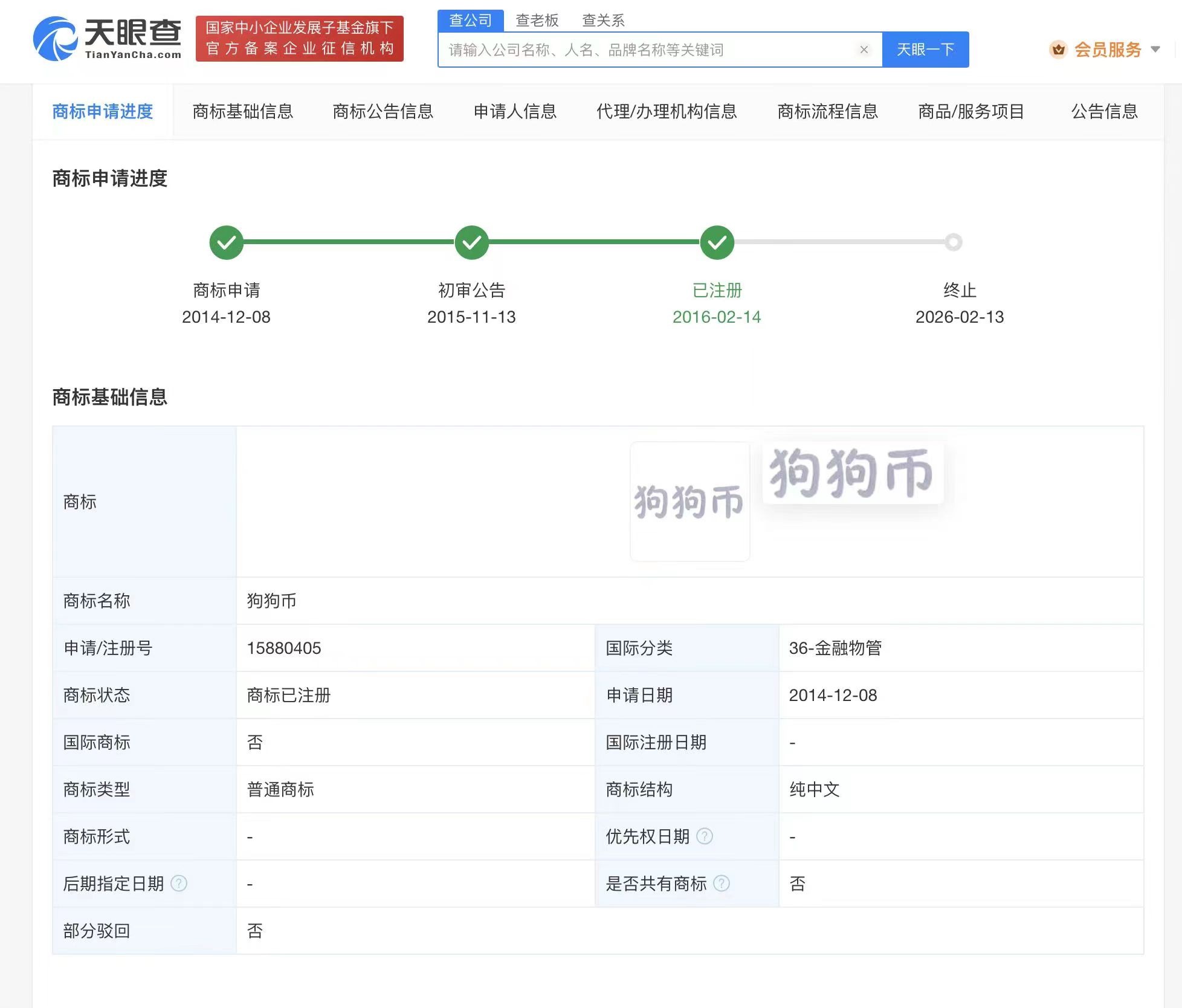Screen dimensions: 1182x1008
Task: Open 商标公告信息 tab
Action: [x=383, y=112]
